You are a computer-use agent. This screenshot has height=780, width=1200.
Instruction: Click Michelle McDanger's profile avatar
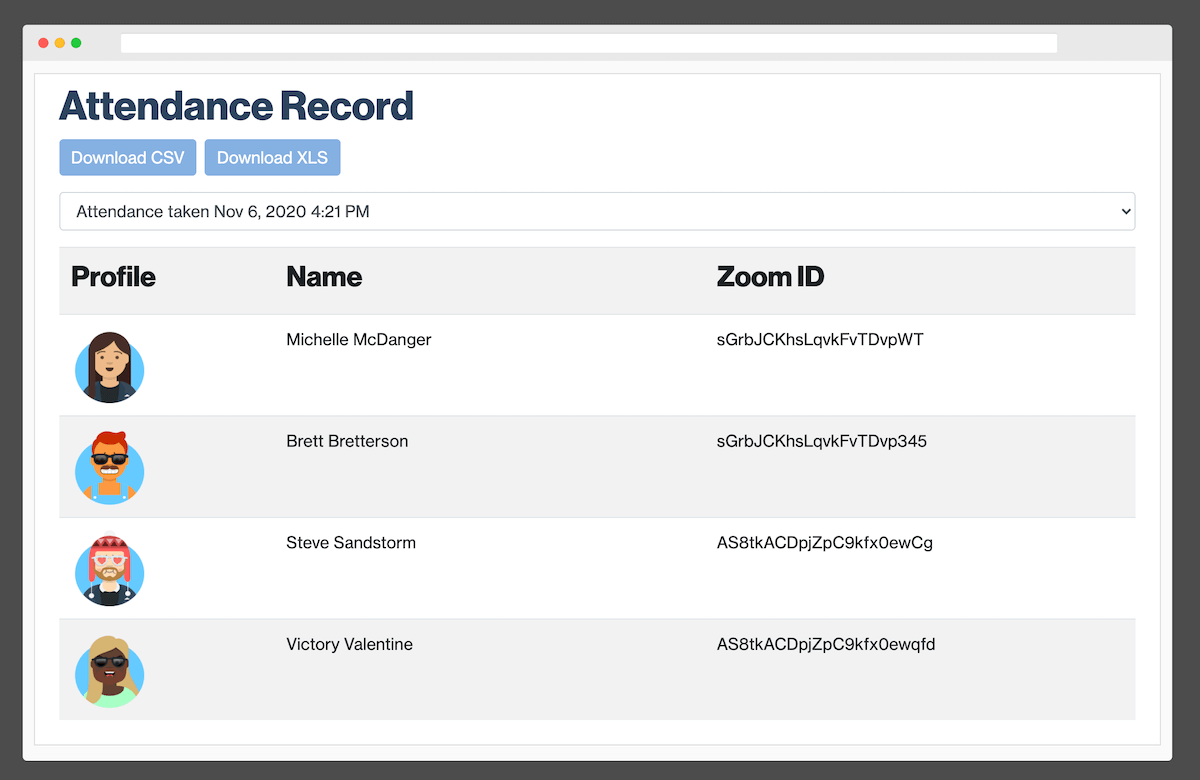[x=110, y=367]
